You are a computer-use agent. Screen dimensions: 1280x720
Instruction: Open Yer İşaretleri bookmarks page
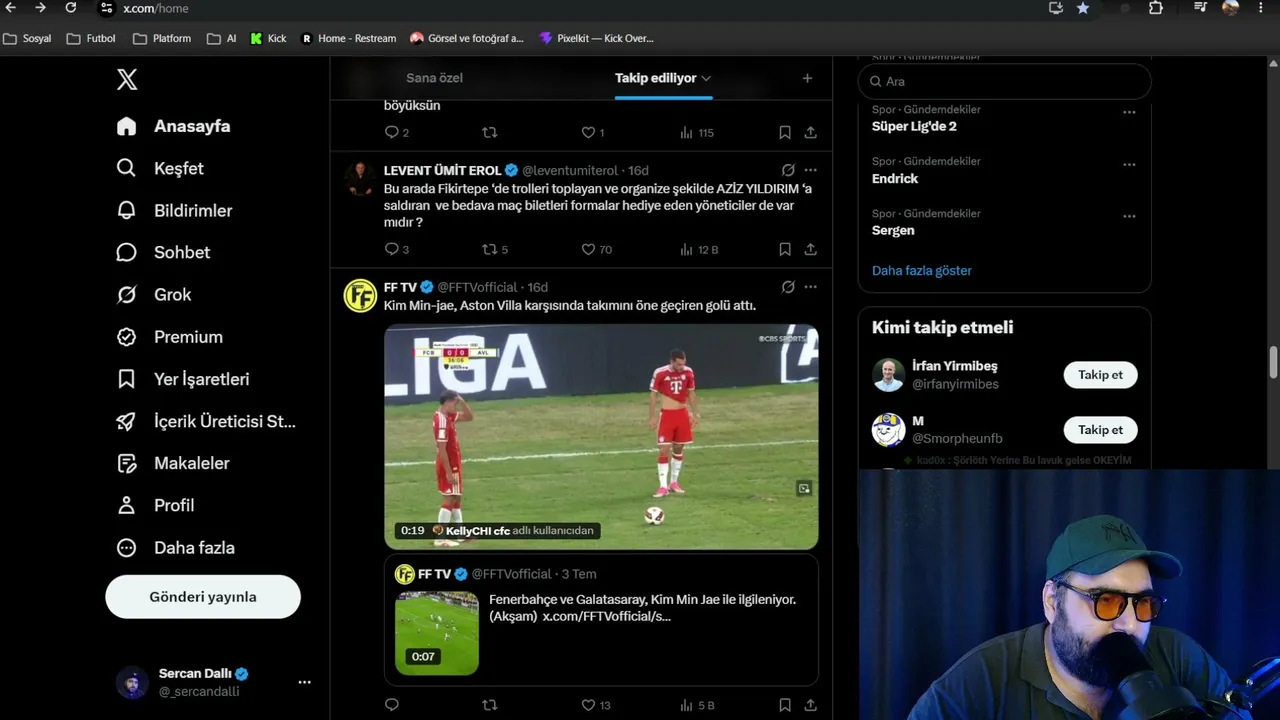click(183, 379)
